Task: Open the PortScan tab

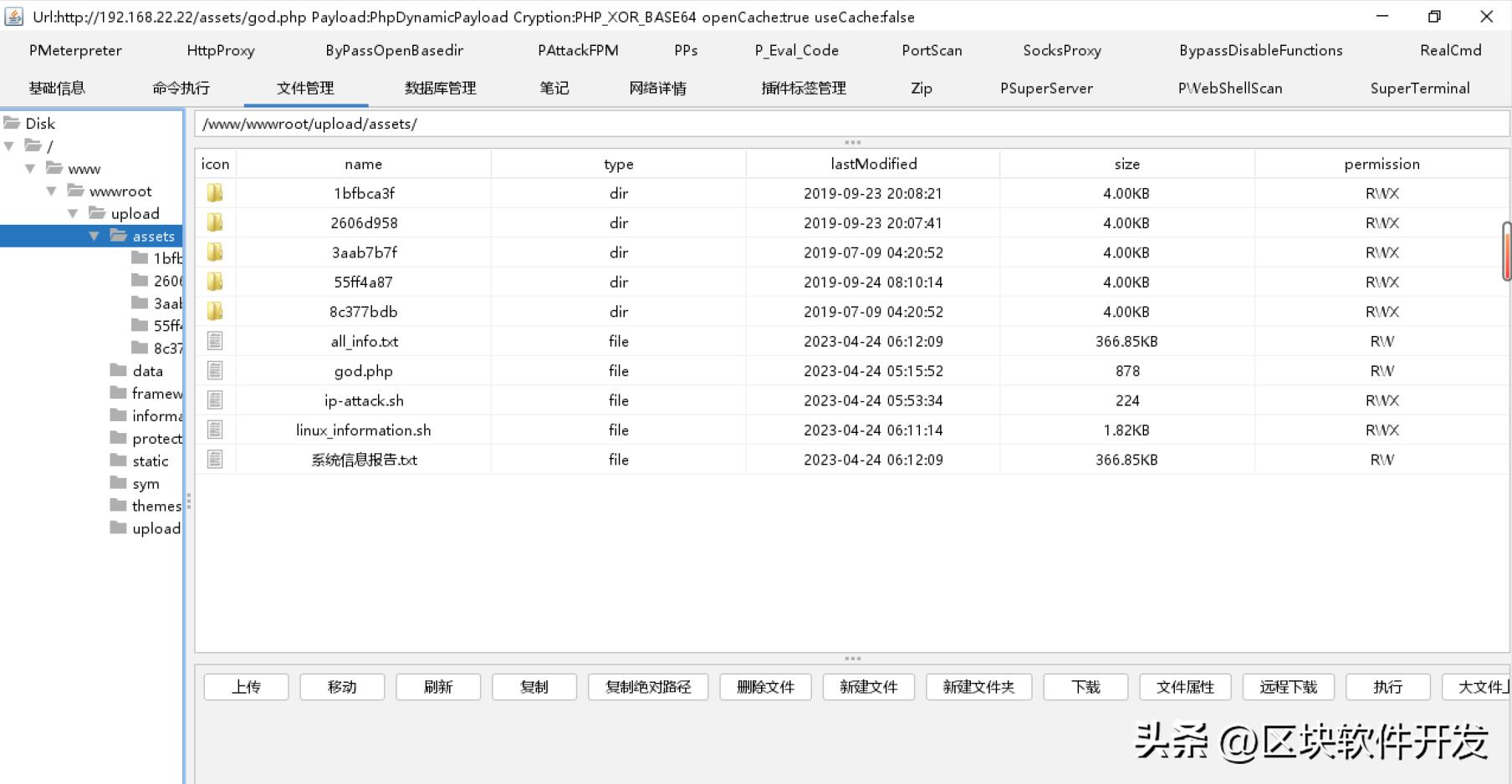Action: click(932, 50)
